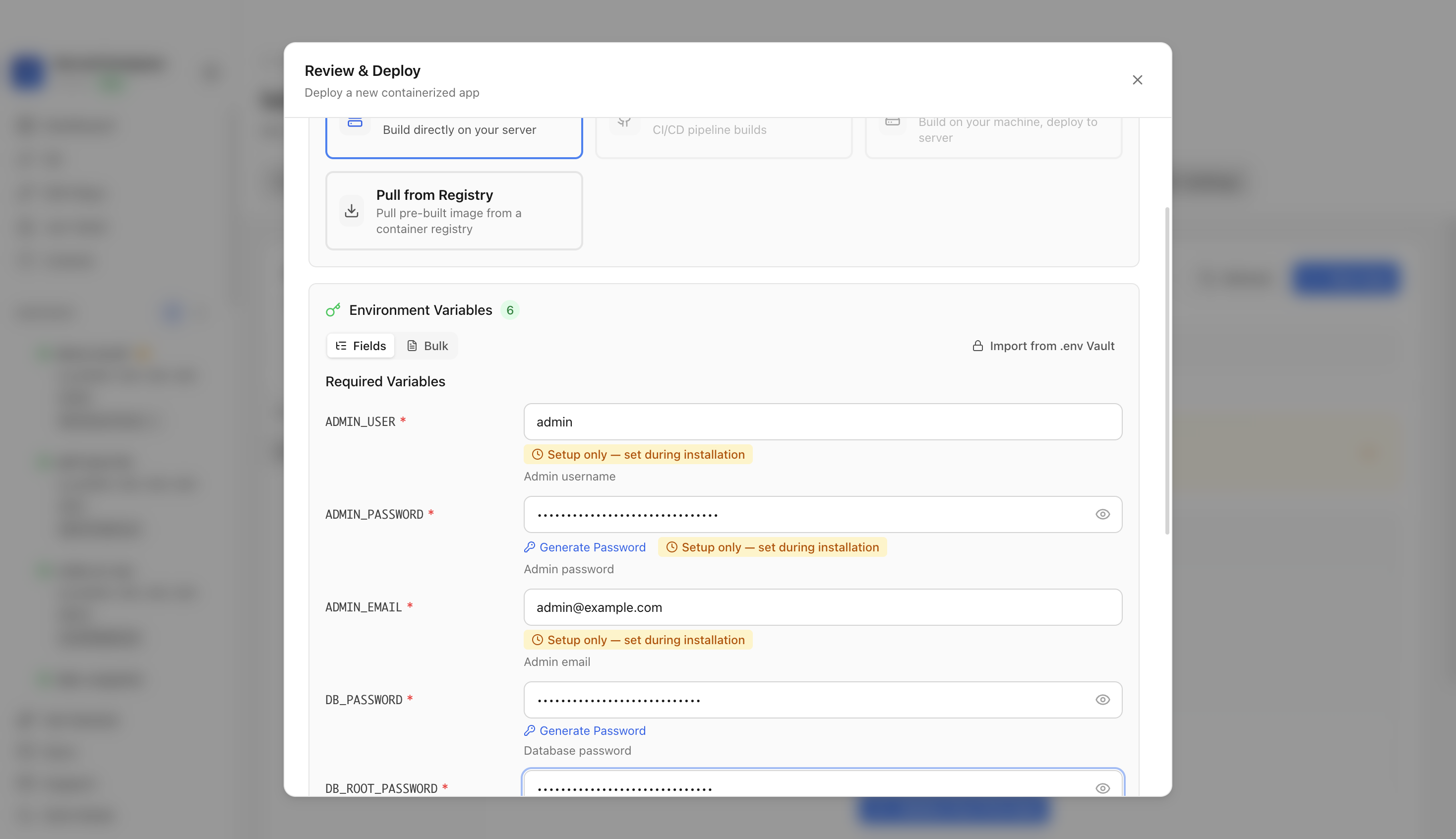Generate Password for DB_PASSWORD
Image resolution: width=1456 pixels, height=839 pixels.
tap(585, 731)
